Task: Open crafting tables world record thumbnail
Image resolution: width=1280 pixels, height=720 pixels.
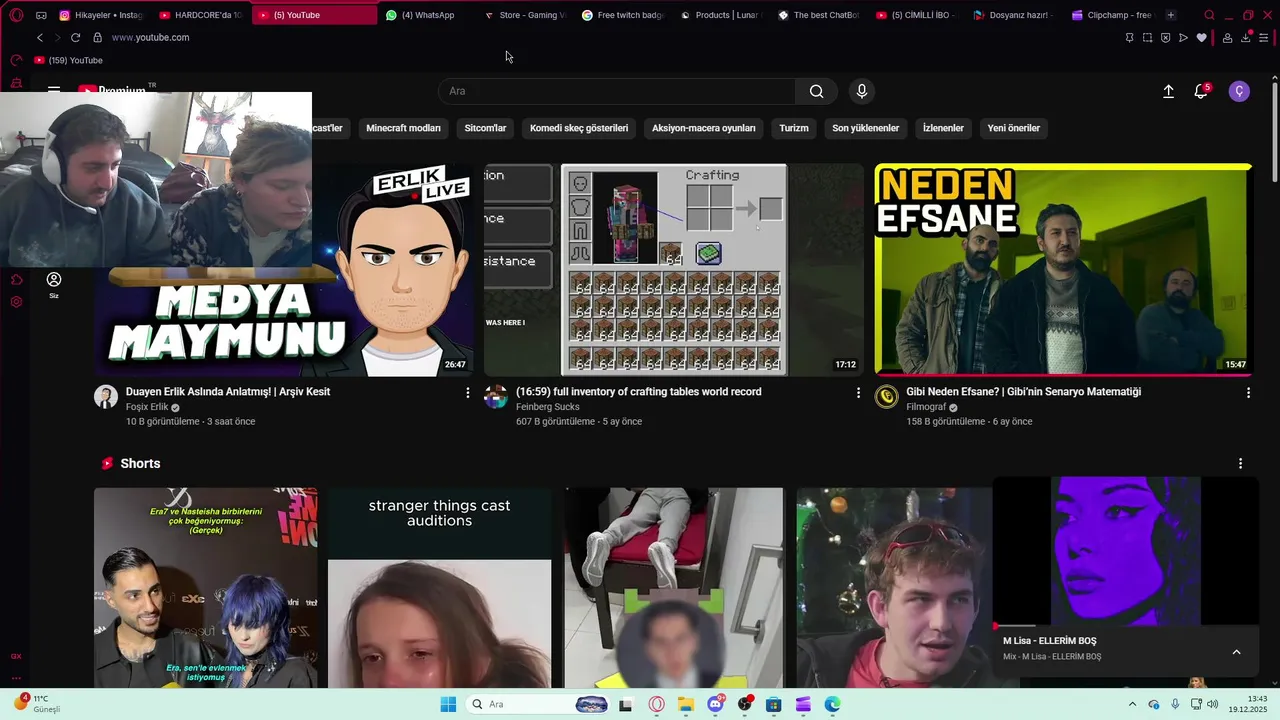Action: (x=674, y=270)
